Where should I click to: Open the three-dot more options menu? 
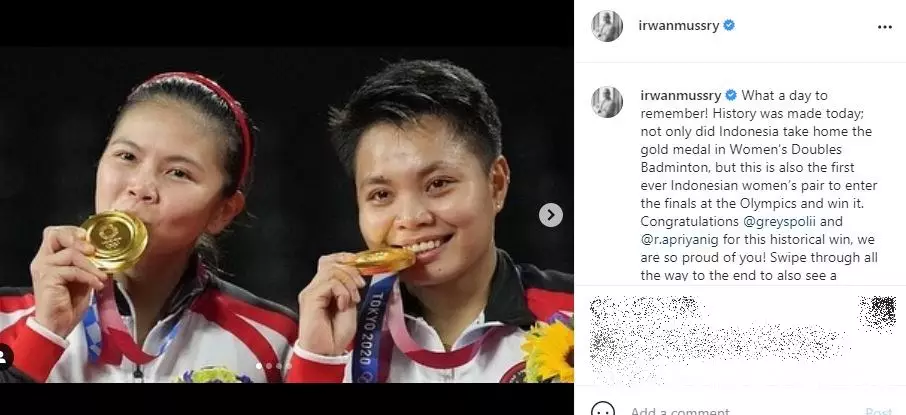pos(884,27)
